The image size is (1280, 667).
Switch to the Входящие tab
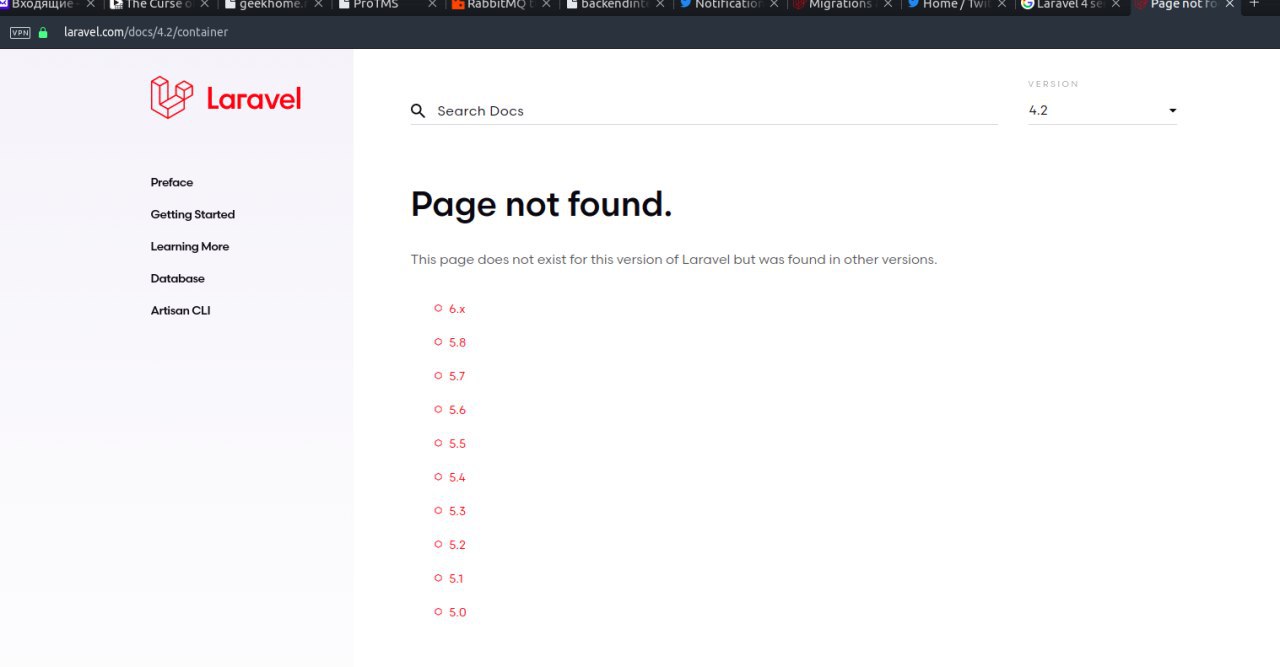(x=40, y=4)
